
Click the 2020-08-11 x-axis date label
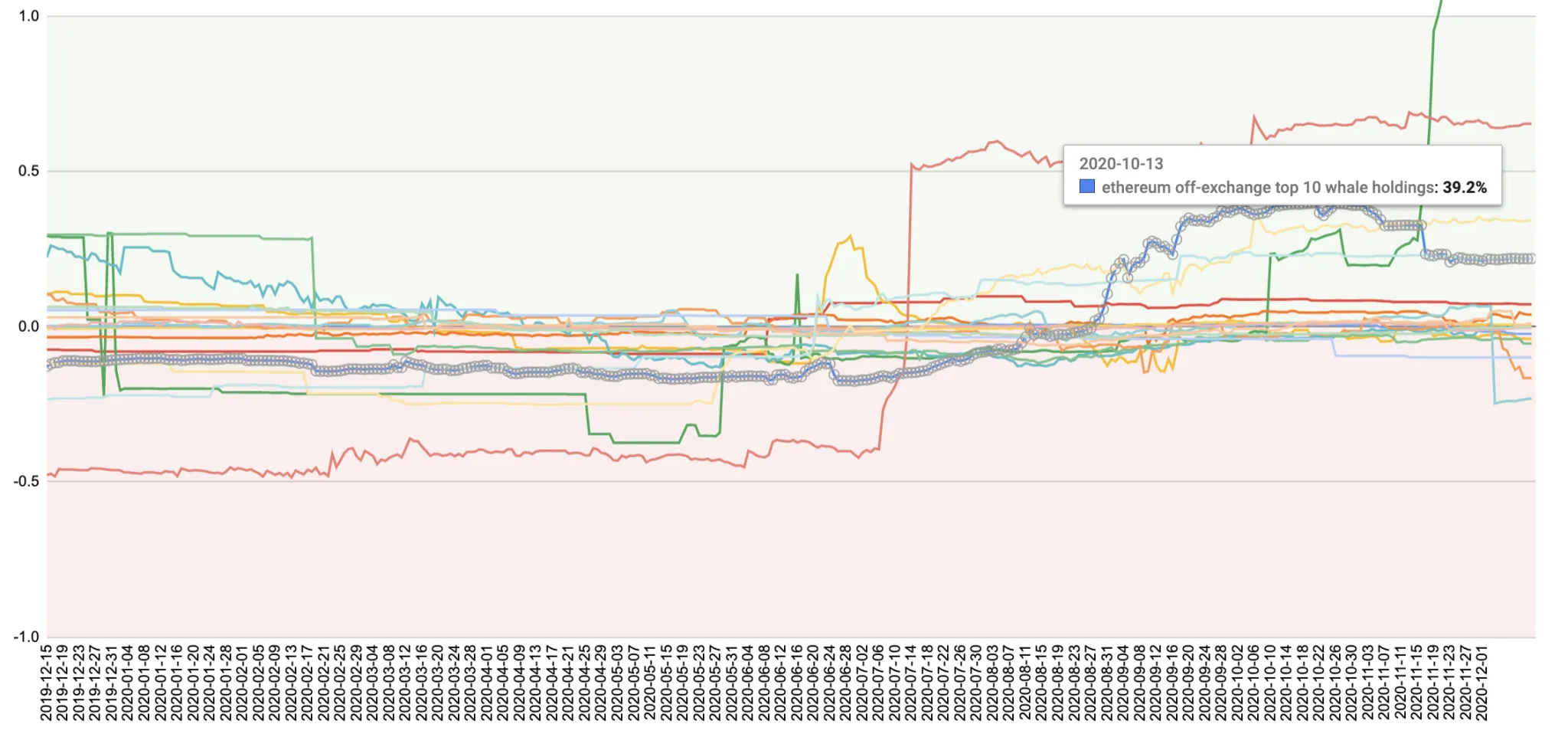tap(1024, 682)
